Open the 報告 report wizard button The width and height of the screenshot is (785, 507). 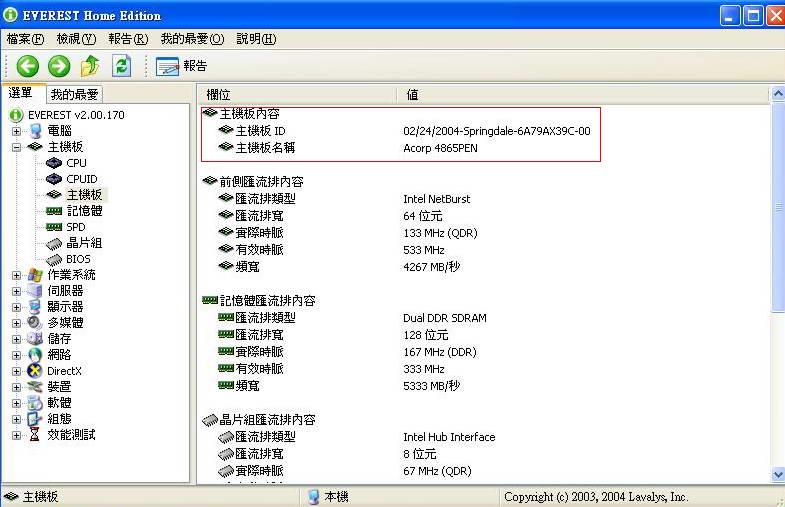pos(181,66)
